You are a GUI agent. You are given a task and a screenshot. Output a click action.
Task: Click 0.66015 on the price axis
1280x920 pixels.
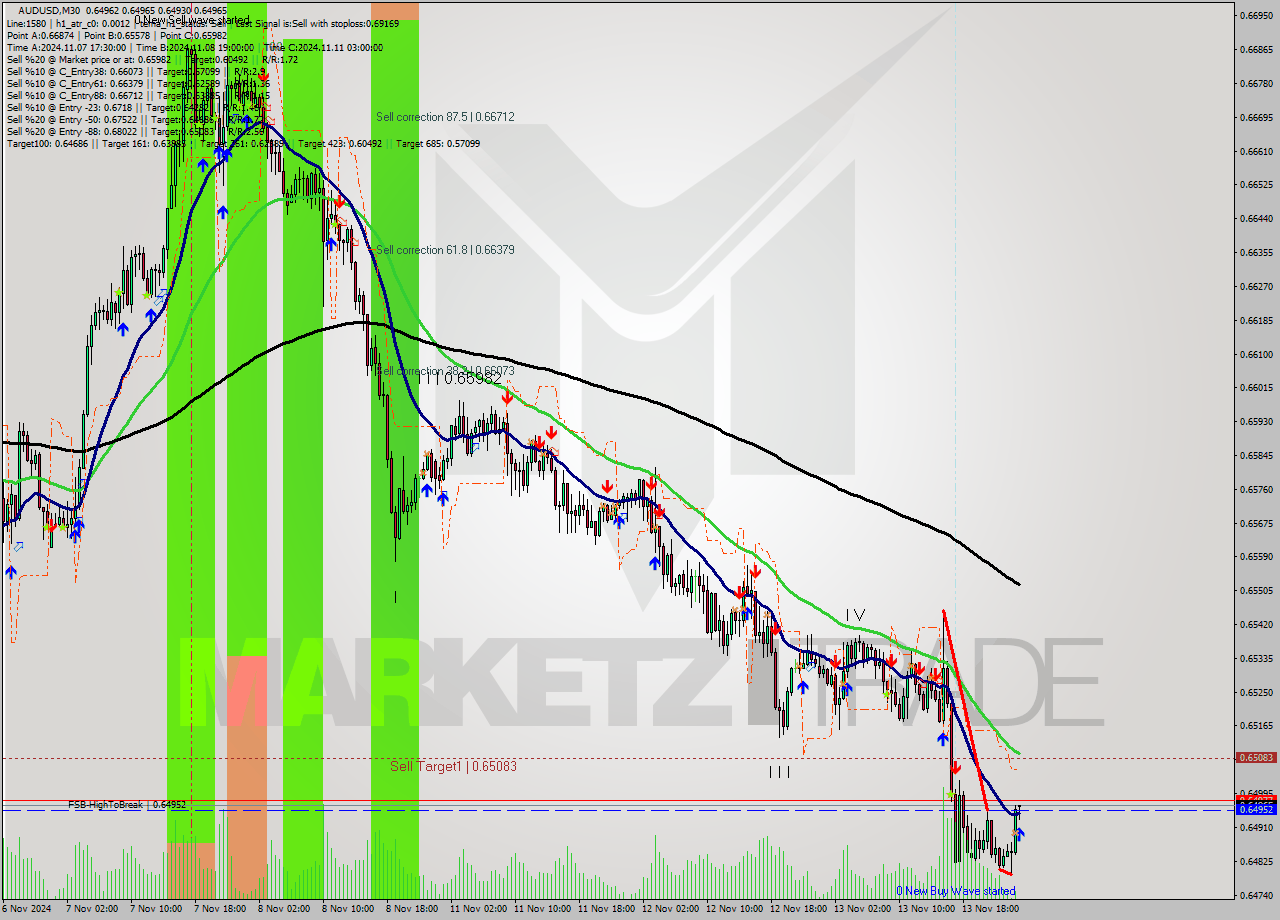coord(1257,387)
